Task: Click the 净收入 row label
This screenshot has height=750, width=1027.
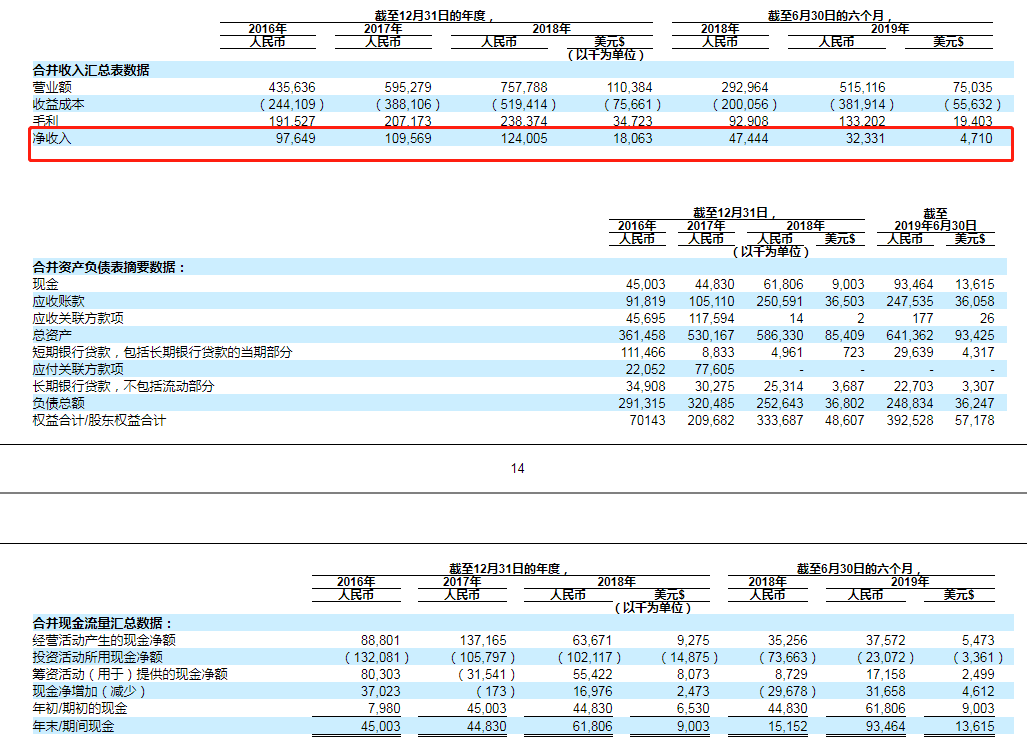Action: click(x=52, y=138)
